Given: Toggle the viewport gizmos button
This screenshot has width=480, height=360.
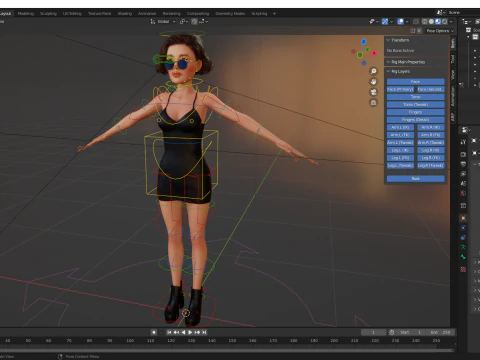Looking at the screenshot, I should coord(385,21).
